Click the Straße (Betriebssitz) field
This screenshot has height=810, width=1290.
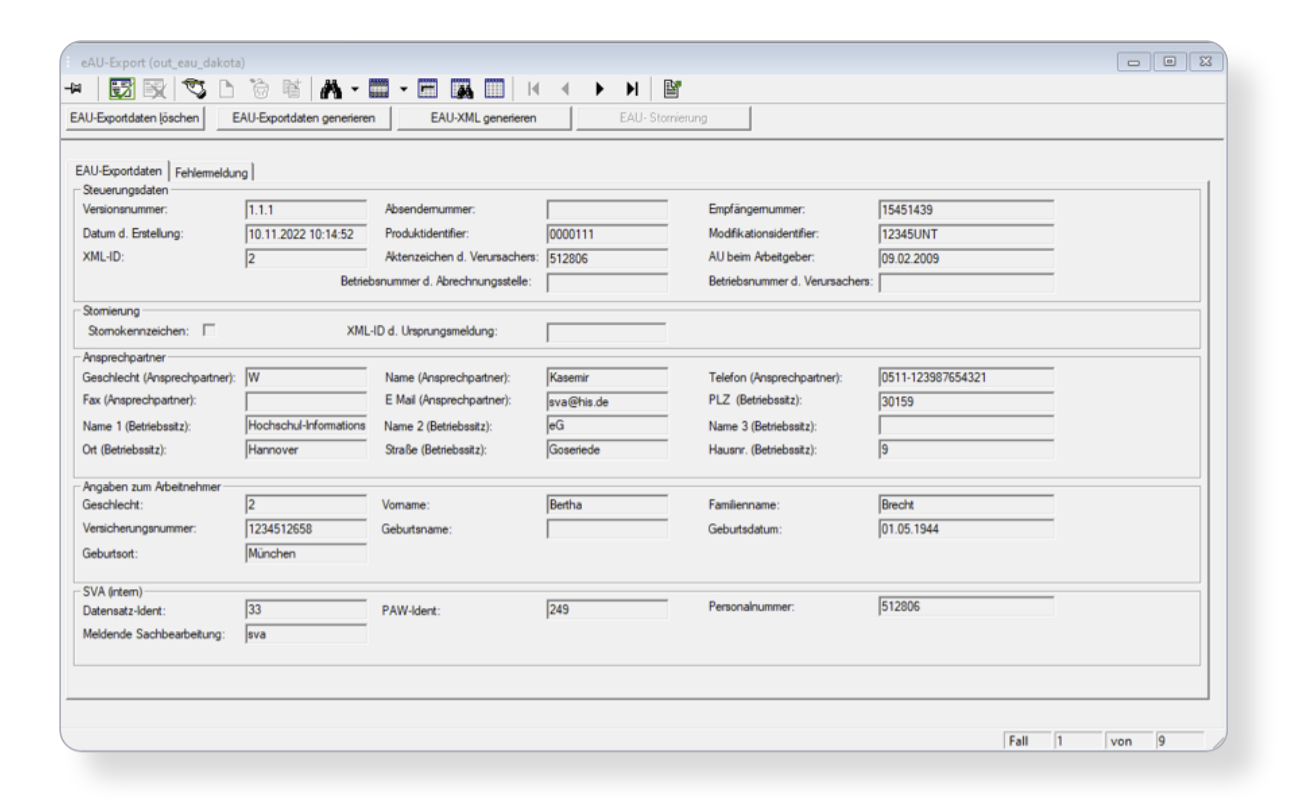[x=607, y=449]
